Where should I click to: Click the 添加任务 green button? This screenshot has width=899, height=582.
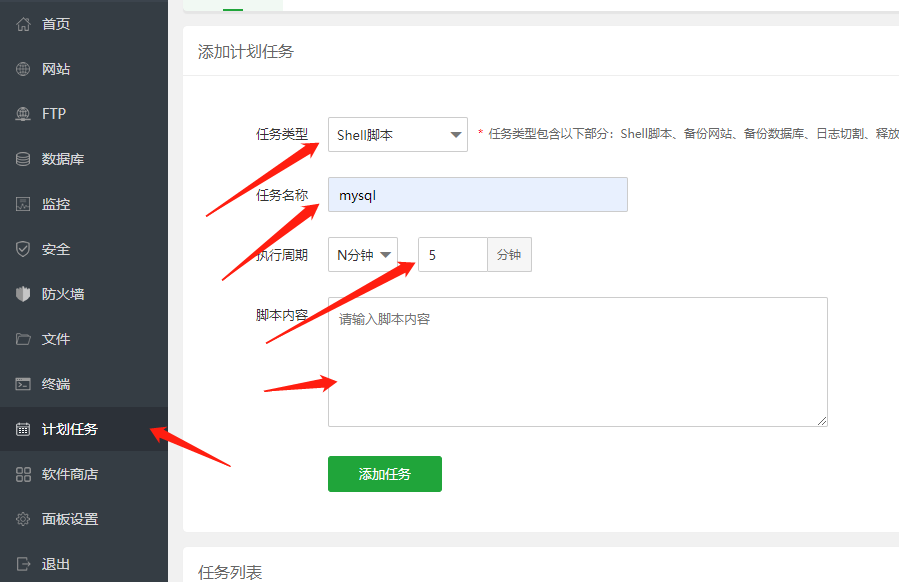click(384, 474)
